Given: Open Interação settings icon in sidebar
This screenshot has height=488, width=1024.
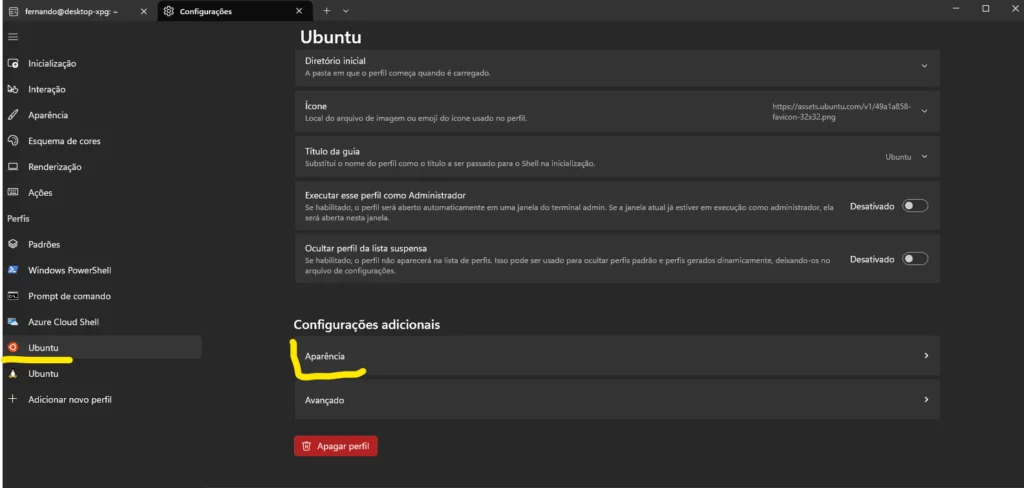Looking at the screenshot, I should [12, 89].
